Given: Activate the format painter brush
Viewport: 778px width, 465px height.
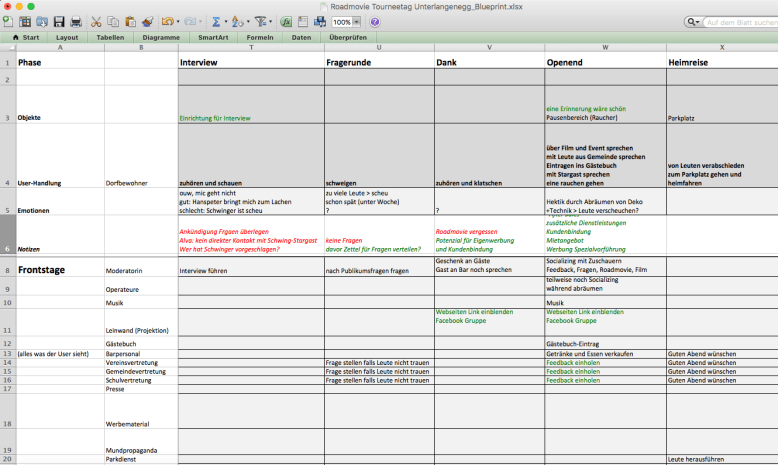Looking at the screenshot, I should pyautogui.click(x=147, y=21).
